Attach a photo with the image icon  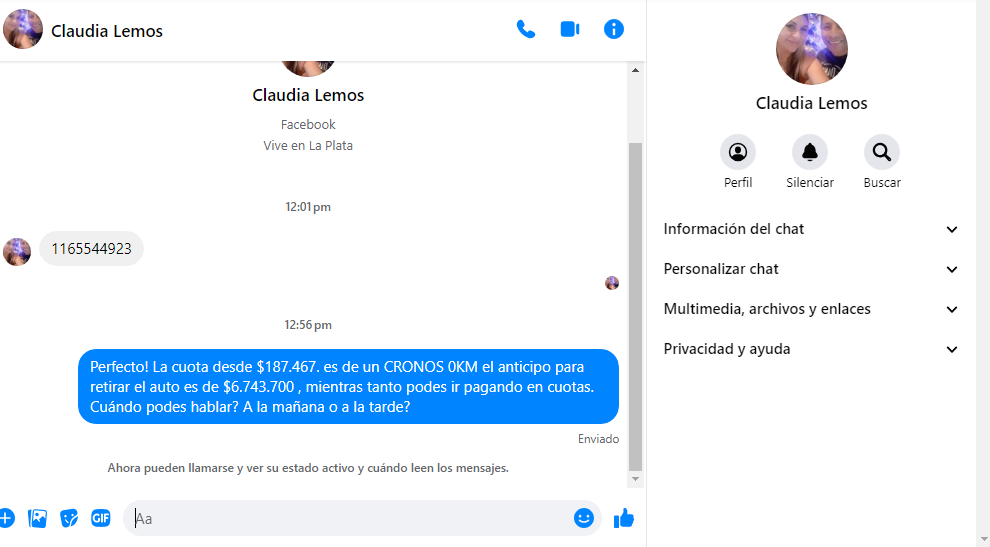[x=37, y=519]
